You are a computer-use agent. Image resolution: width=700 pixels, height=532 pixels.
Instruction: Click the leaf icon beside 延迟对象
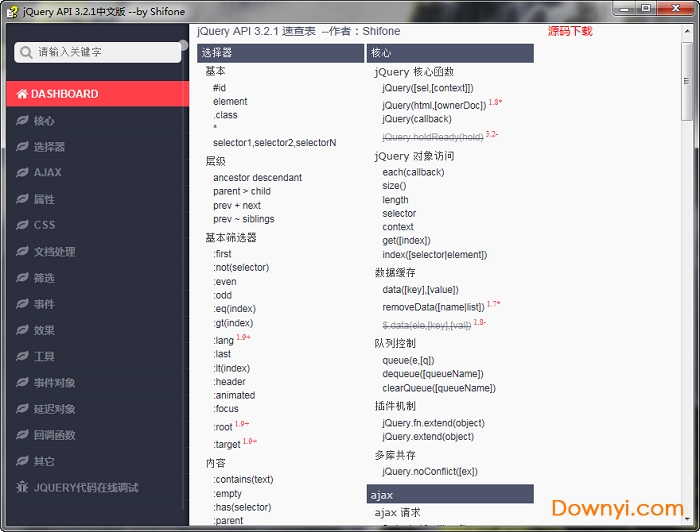[x=22, y=409]
